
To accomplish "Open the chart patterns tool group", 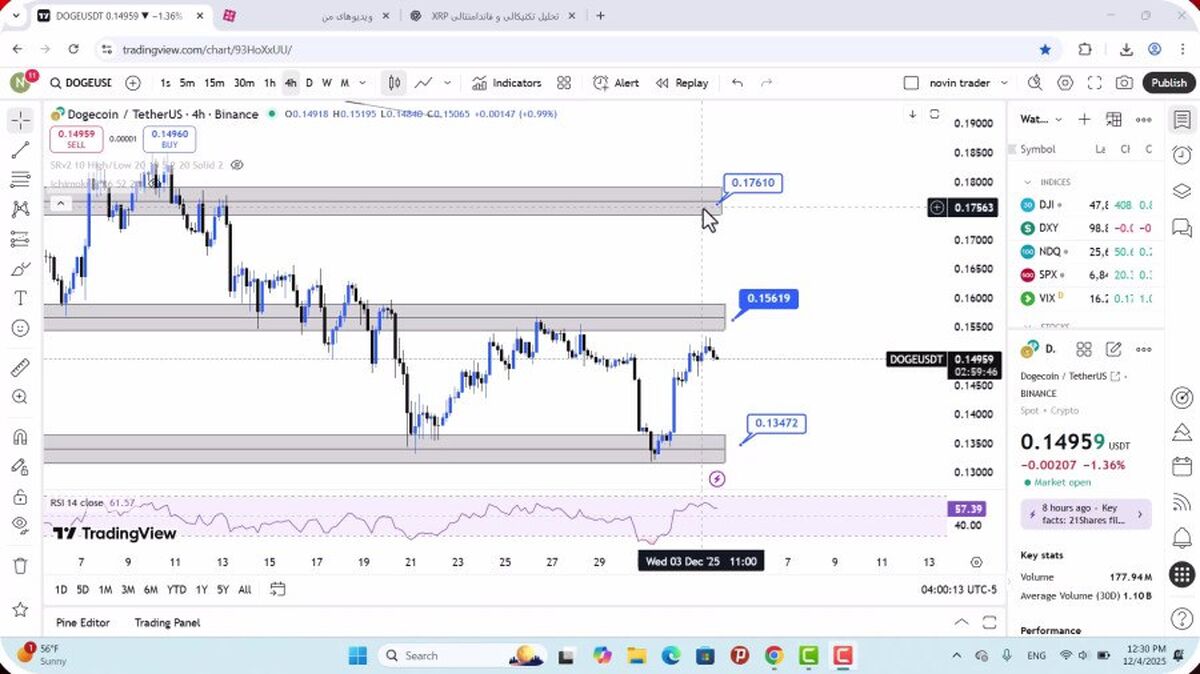I will click(20, 209).
